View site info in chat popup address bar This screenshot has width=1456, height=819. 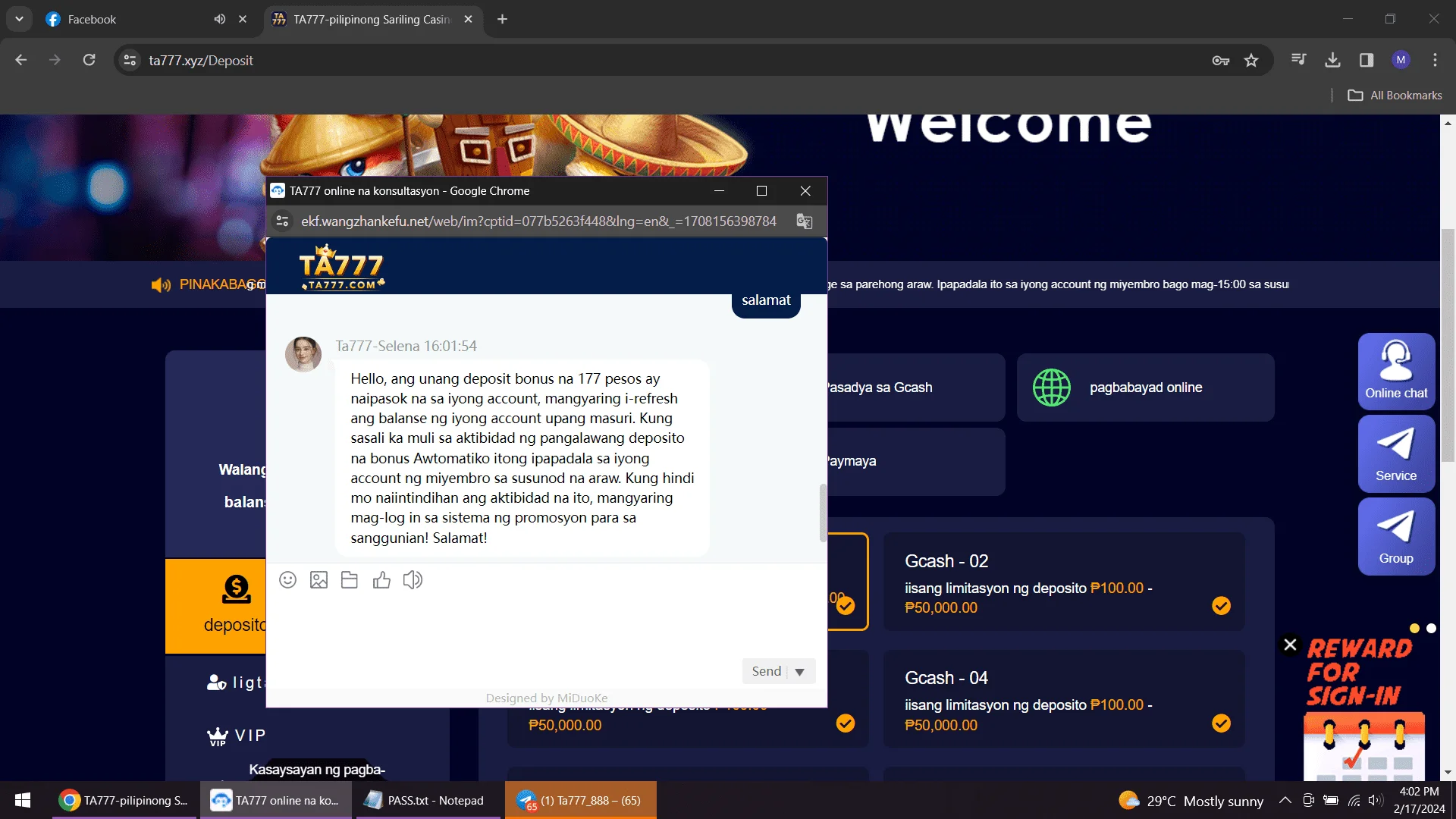282,221
